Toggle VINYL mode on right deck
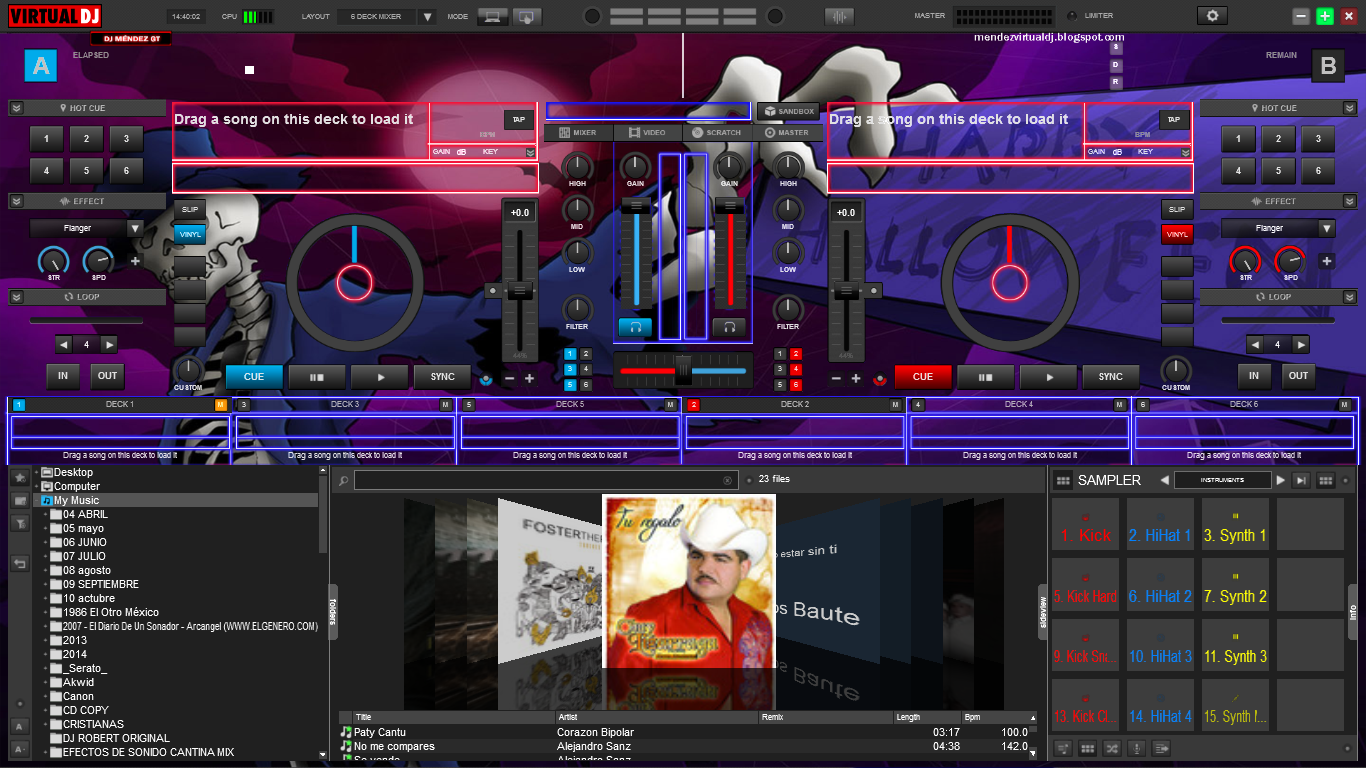Image resolution: width=1366 pixels, height=768 pixels. point(1177,234)
